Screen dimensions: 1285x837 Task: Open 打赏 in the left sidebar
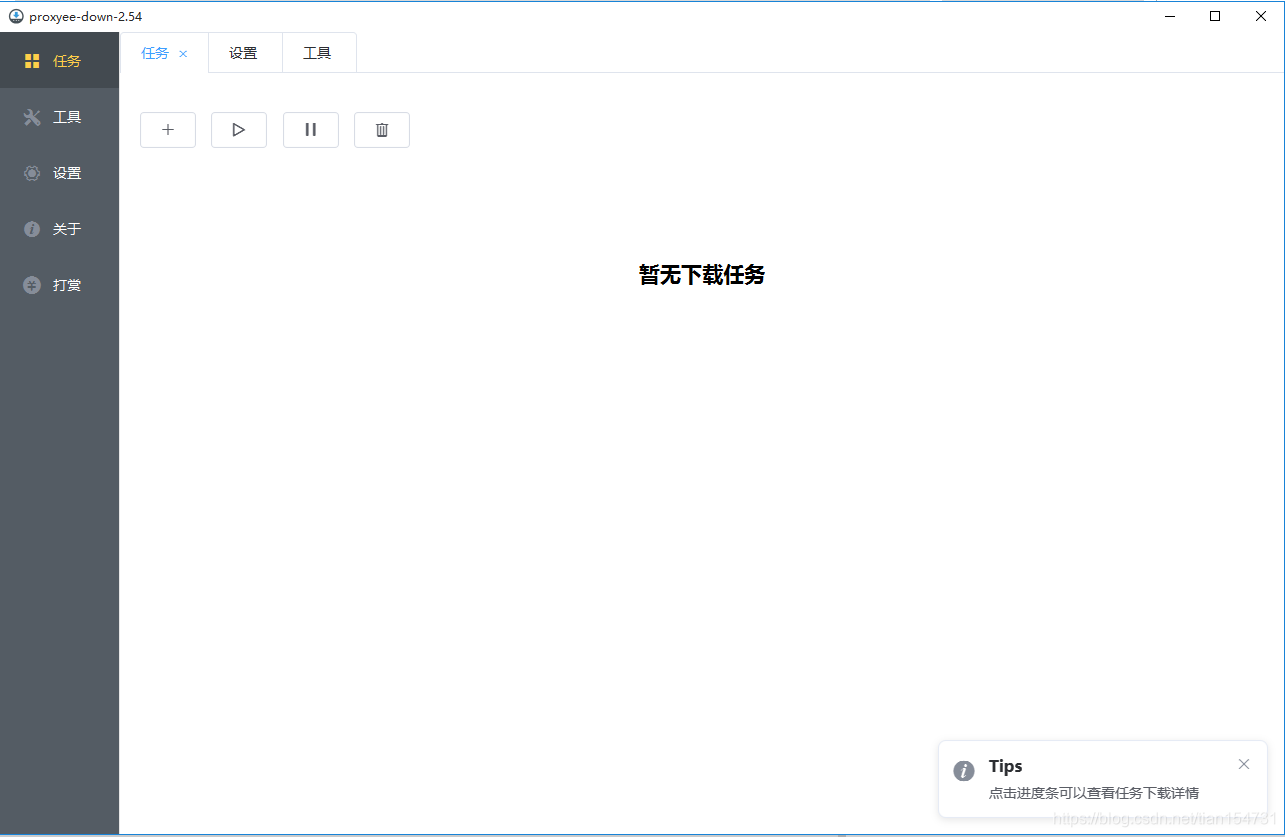pyautogui.click(x=59, y=285)
